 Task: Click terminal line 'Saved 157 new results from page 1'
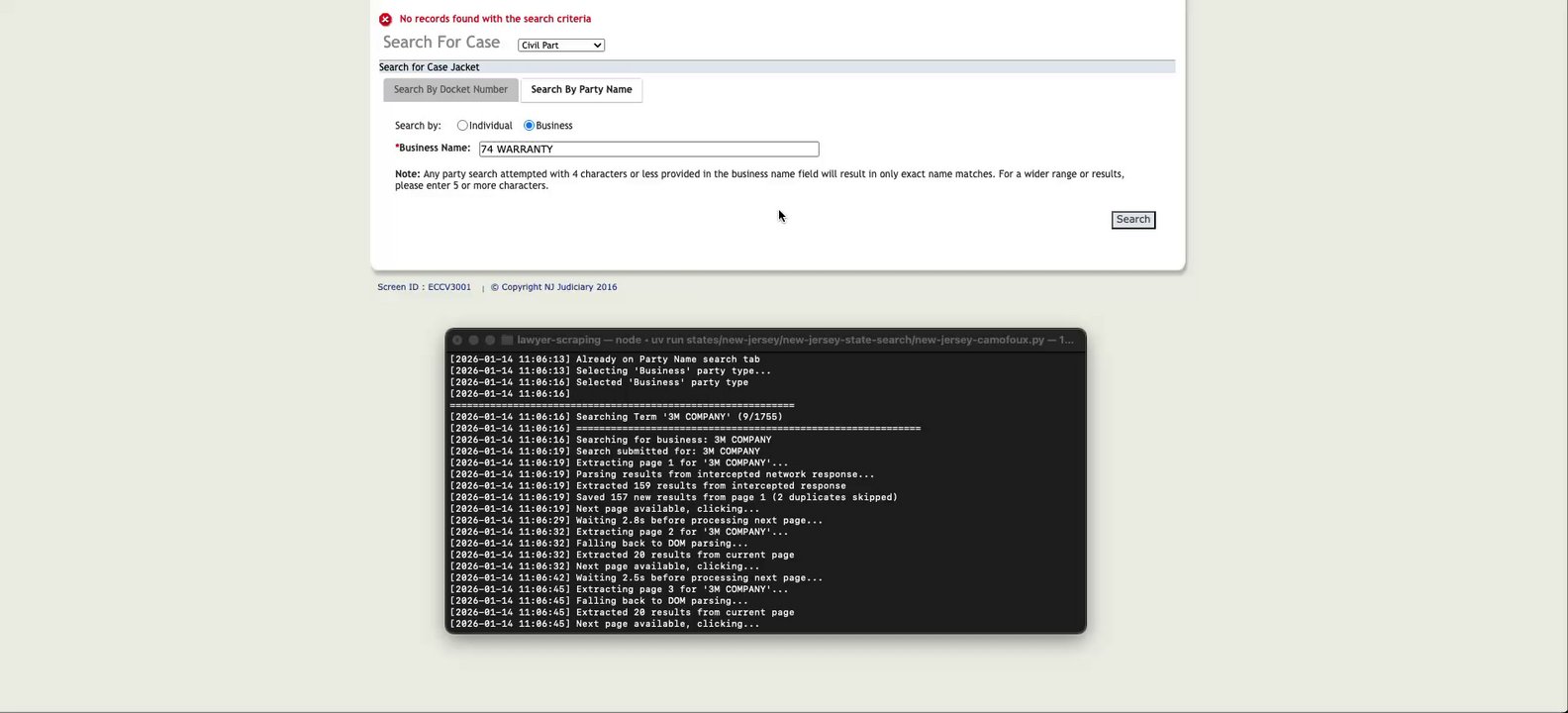point(673,498)
